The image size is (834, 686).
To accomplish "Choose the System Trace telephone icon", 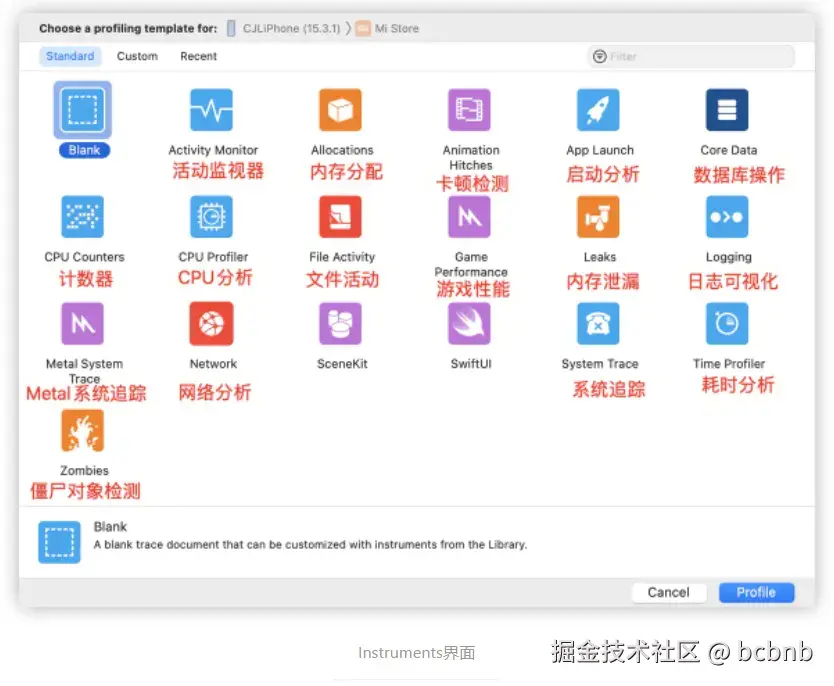I will (x=598, y=323).
